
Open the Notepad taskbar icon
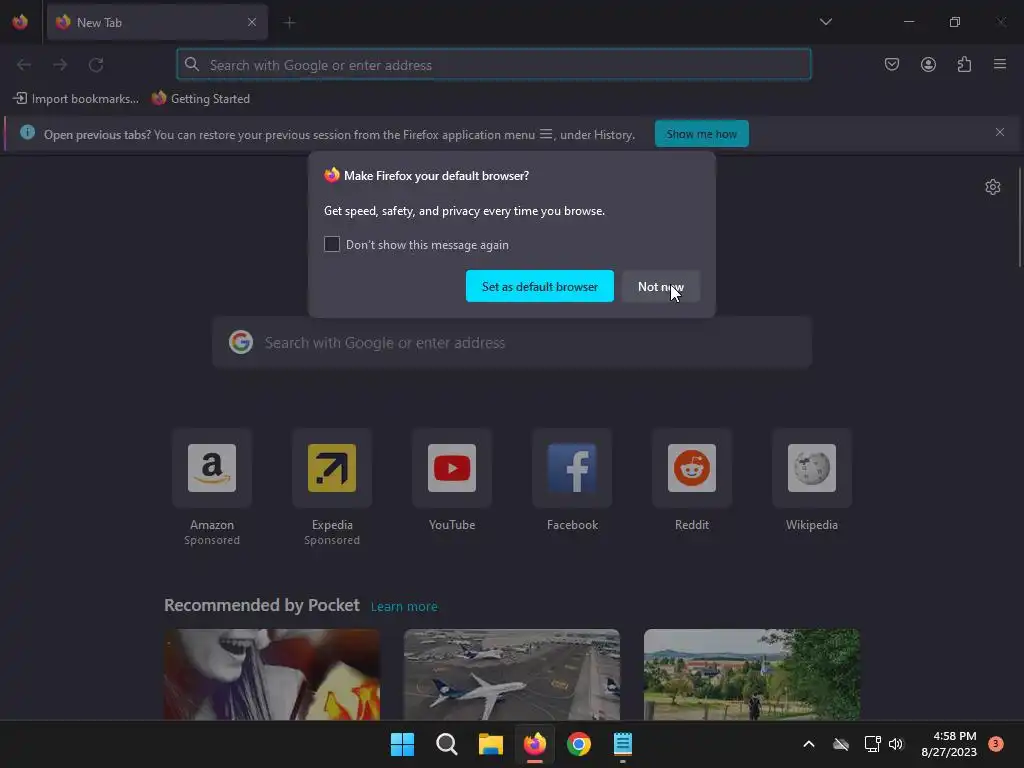622,744
